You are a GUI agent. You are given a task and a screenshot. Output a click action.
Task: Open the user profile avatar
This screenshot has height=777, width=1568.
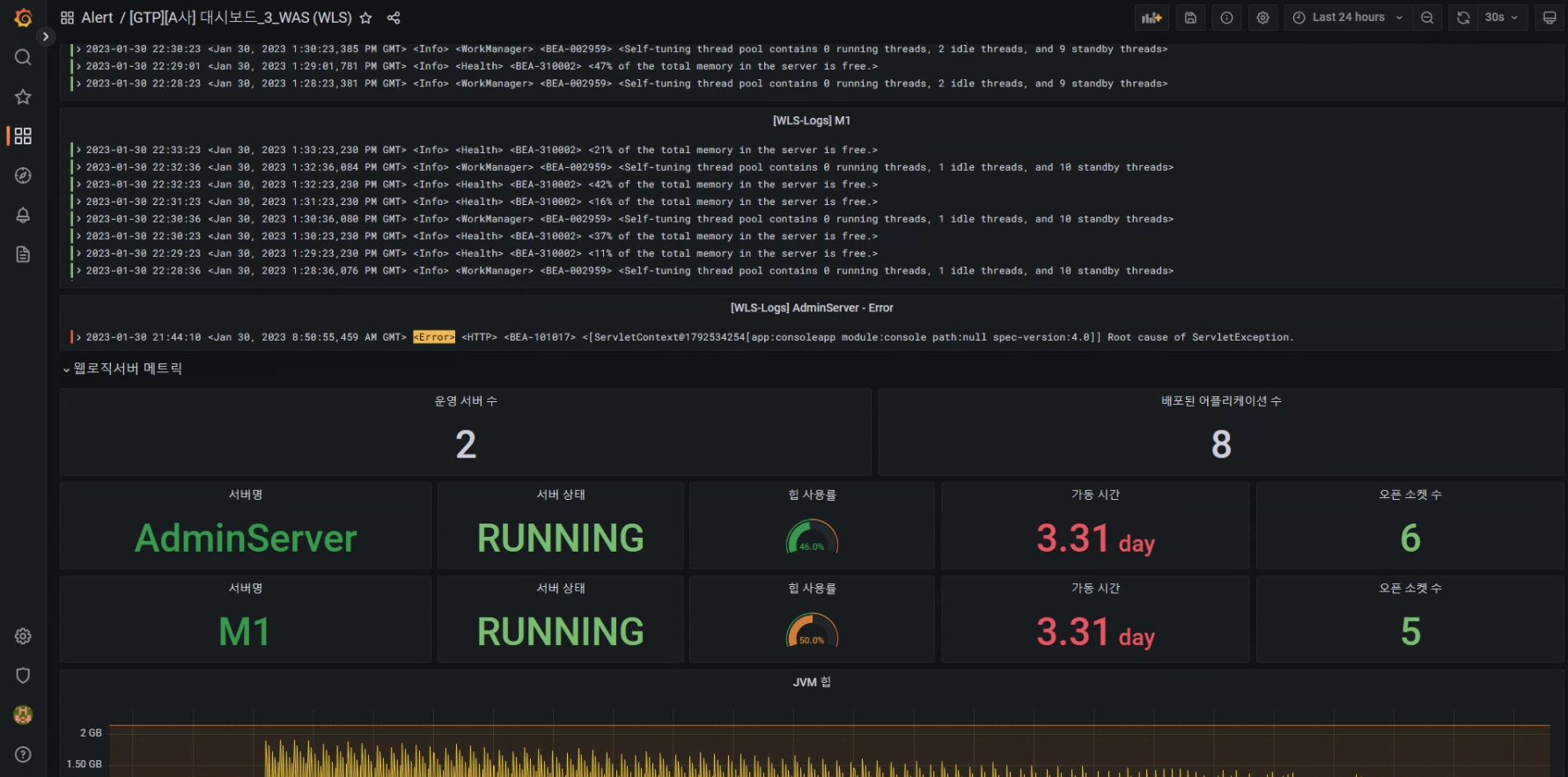coord(23,715)
